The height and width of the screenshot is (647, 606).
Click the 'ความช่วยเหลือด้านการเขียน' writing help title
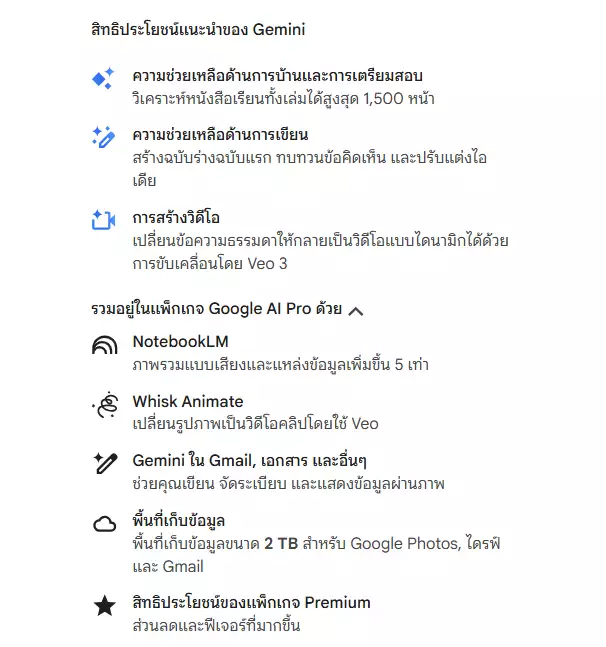(x=219, y=135)
